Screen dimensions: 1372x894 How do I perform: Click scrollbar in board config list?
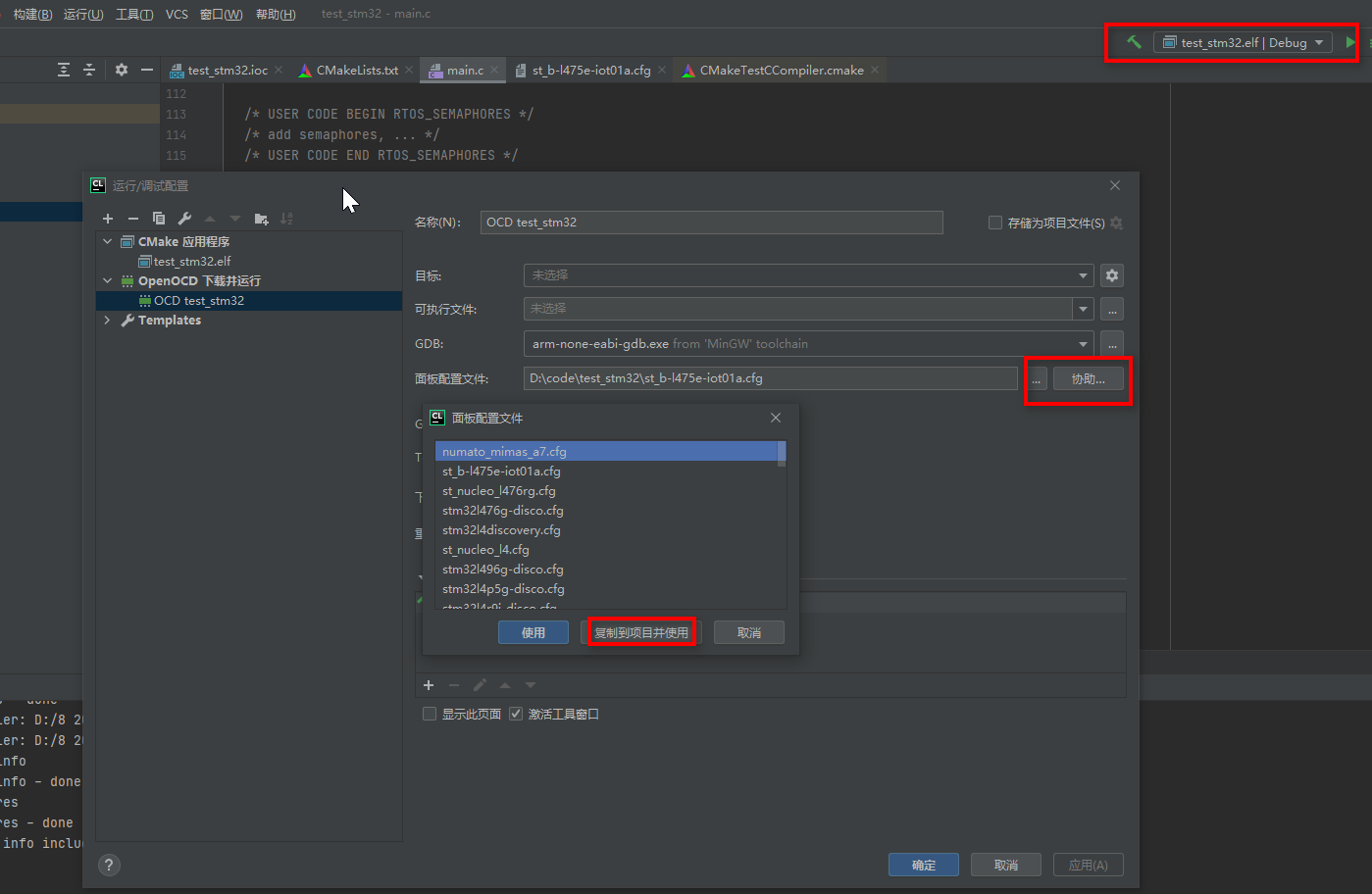click(782, 454)
